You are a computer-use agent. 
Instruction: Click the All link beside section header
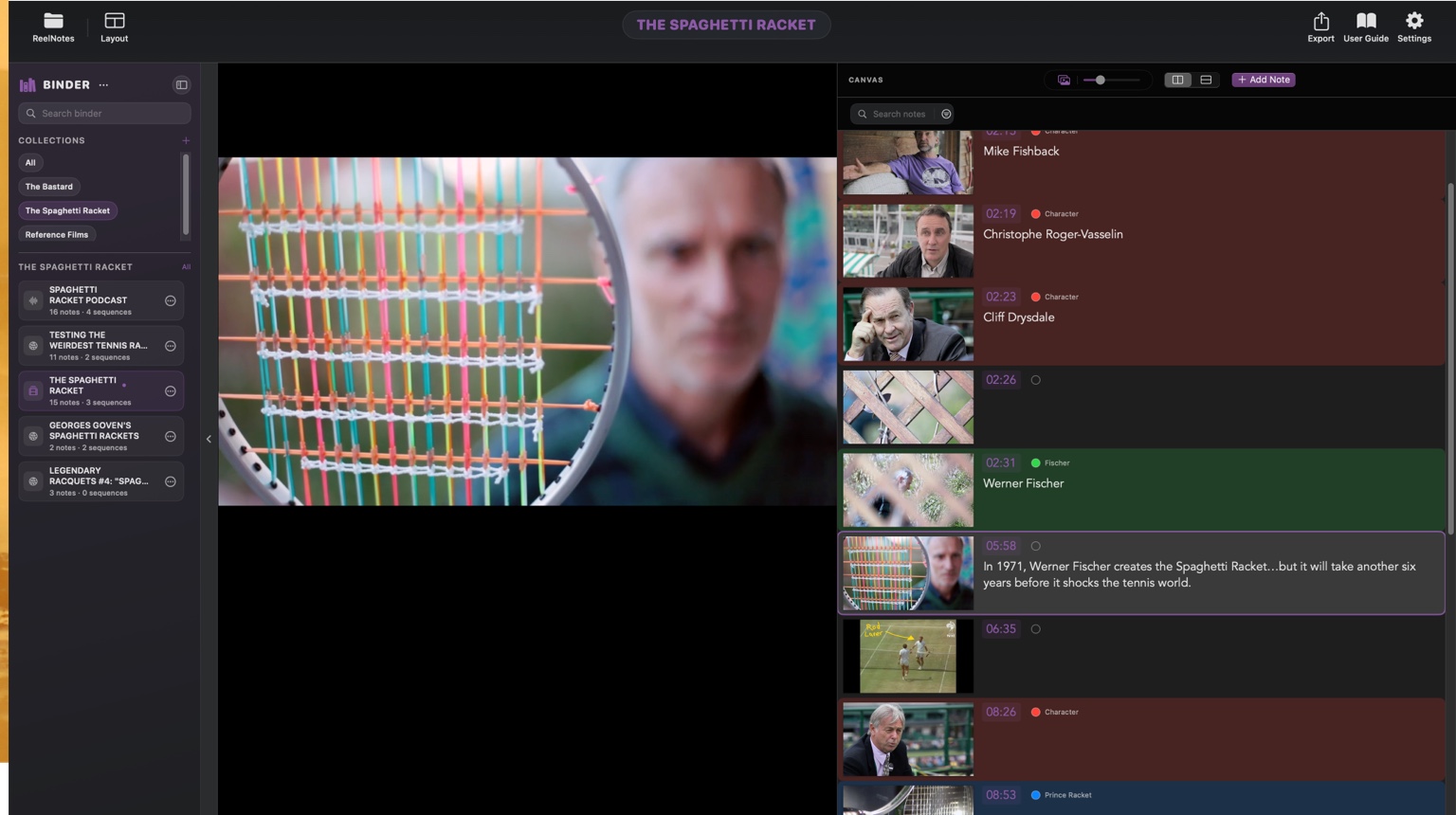(x=186, y=267)
